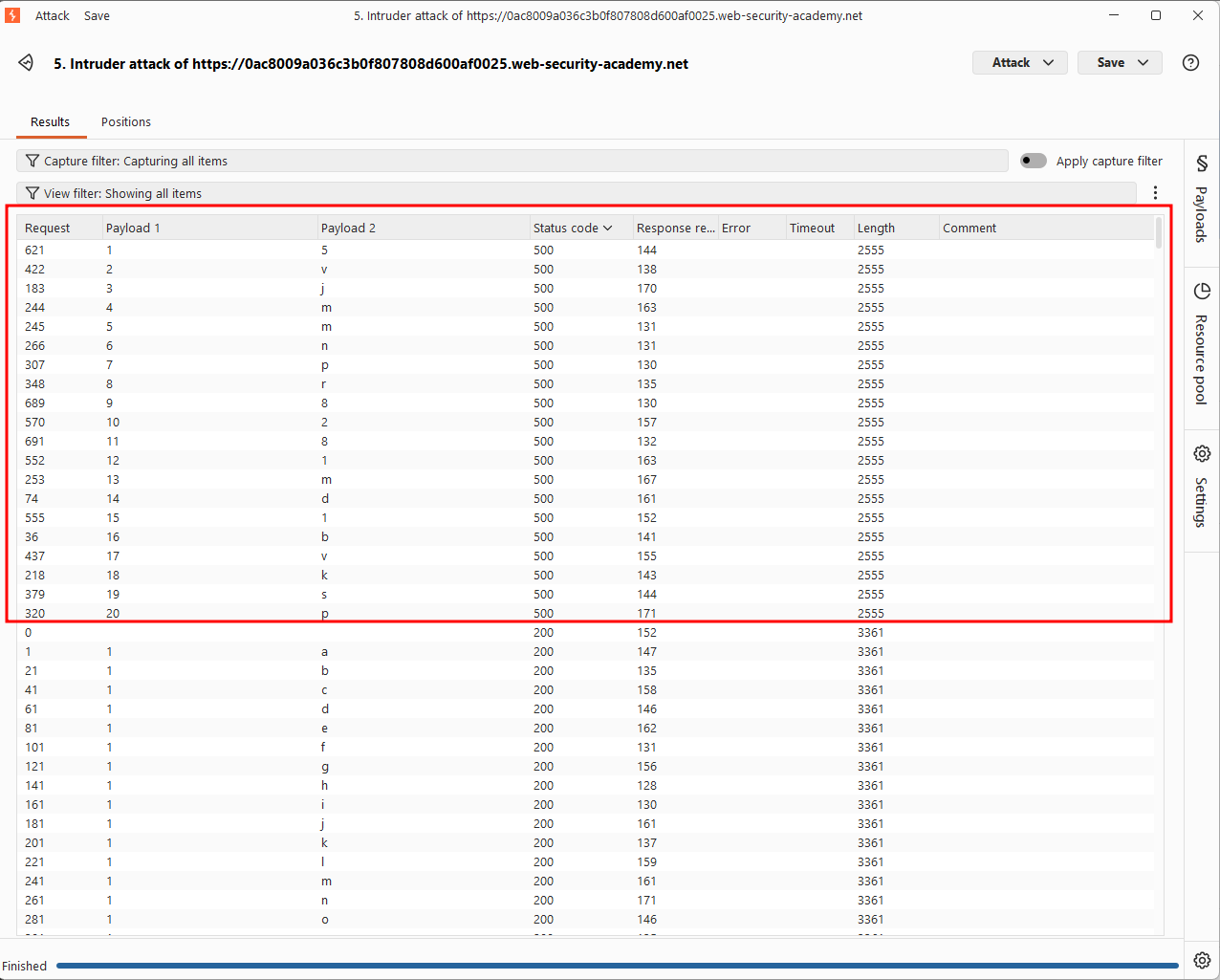Select request 281 row
1220x980 pixels.
coord(585,919)
